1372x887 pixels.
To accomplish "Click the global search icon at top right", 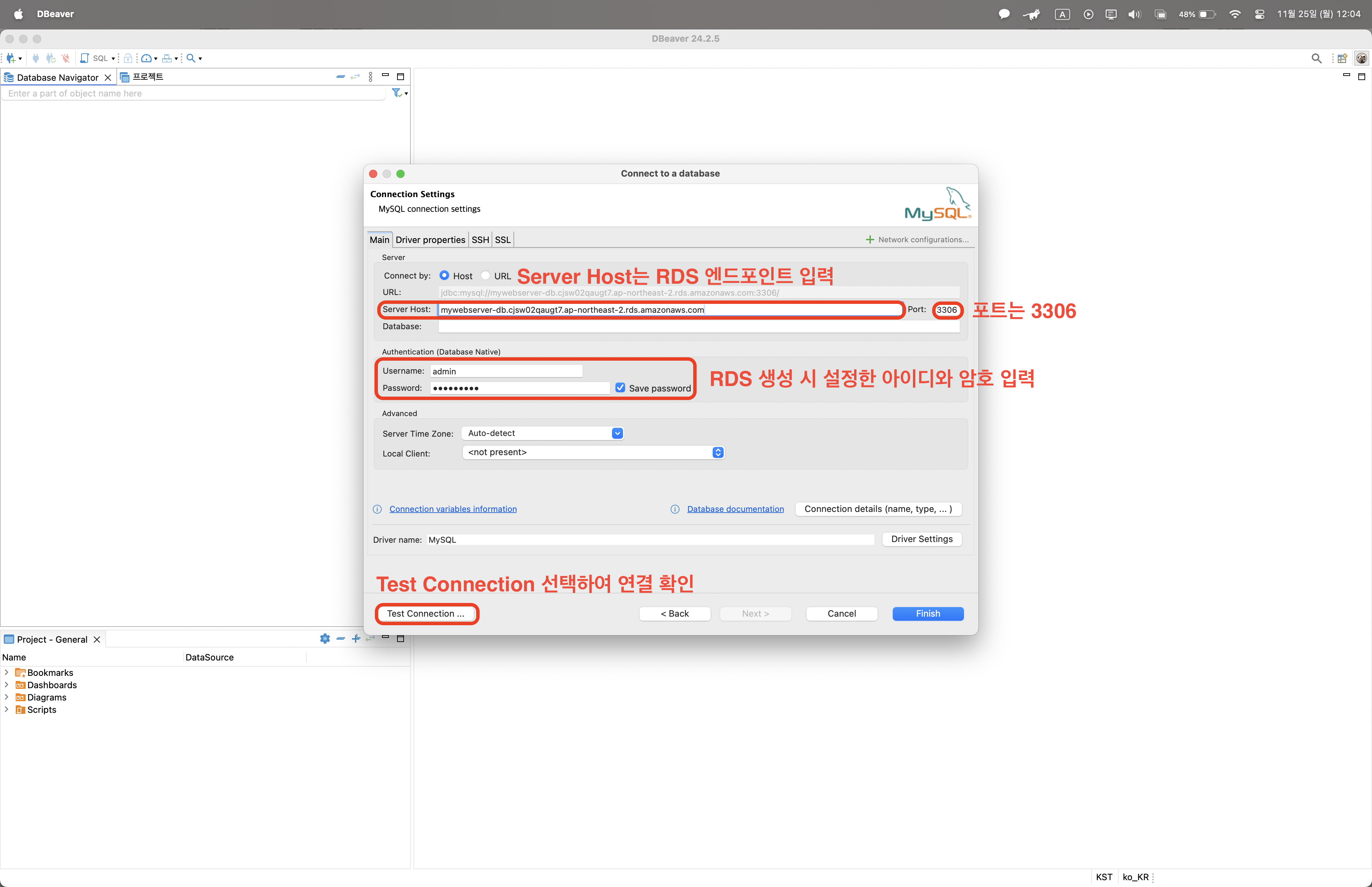I will [1317, 58].
